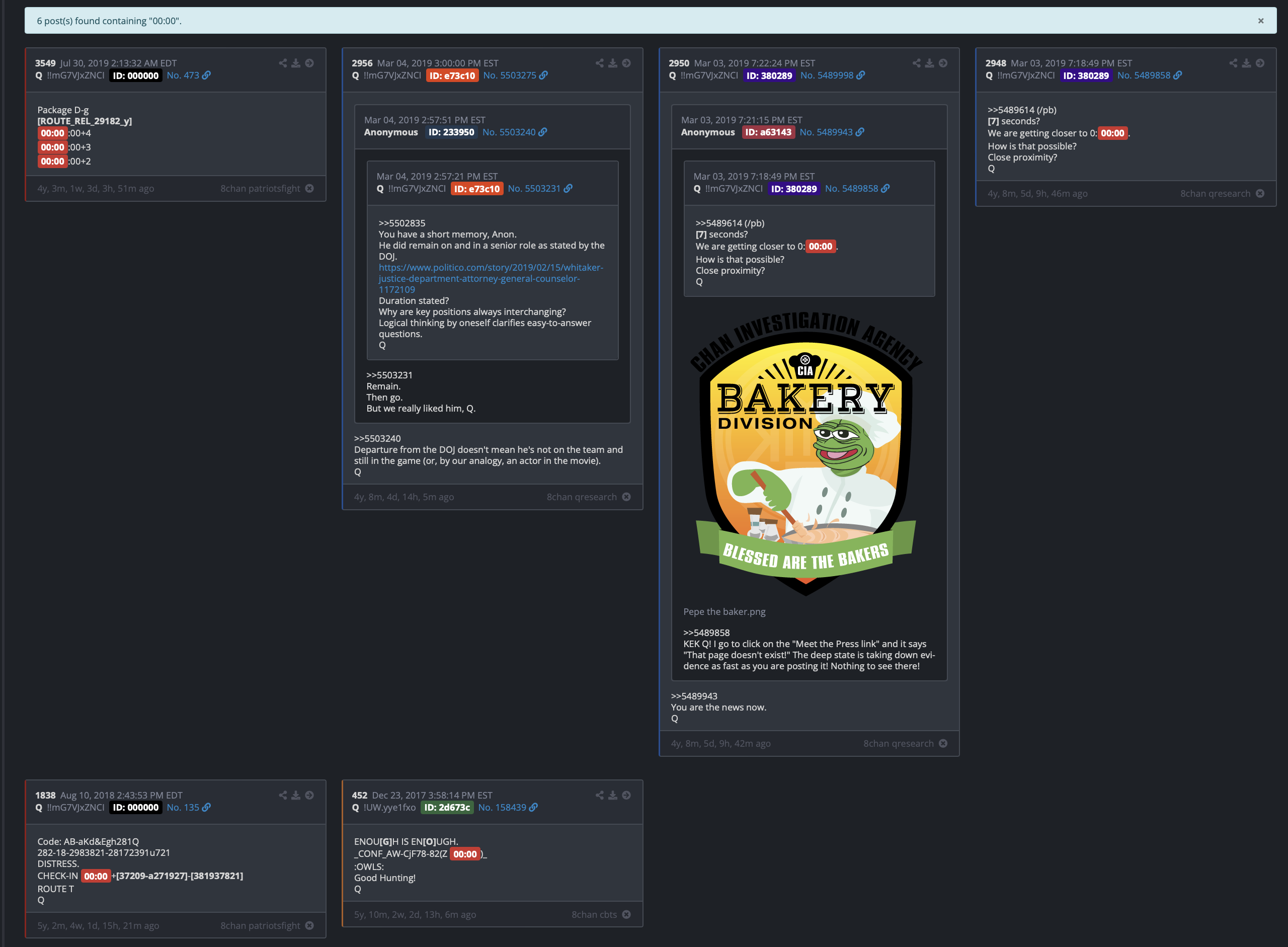Click '8chan cbts' in post 452 footer
Viewport: 1288px width, 947px height.
(x=594, y=914)
